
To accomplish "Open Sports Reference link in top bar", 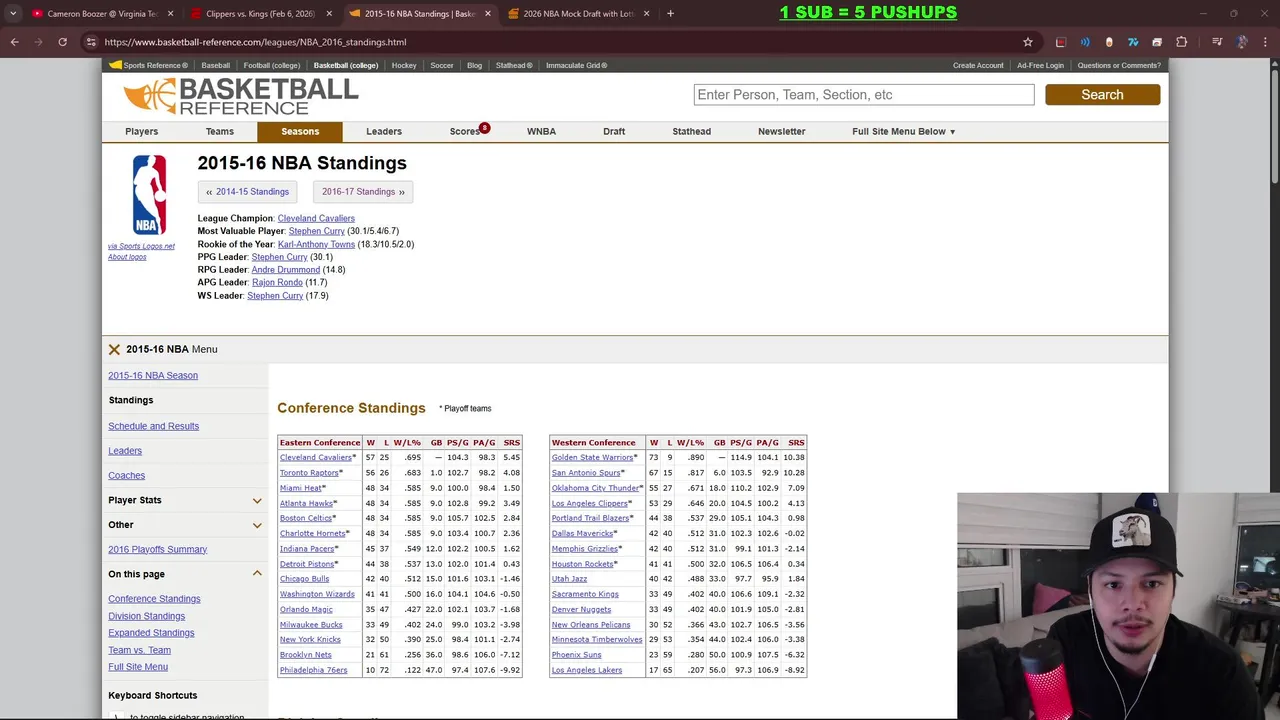I will (148, 65).
